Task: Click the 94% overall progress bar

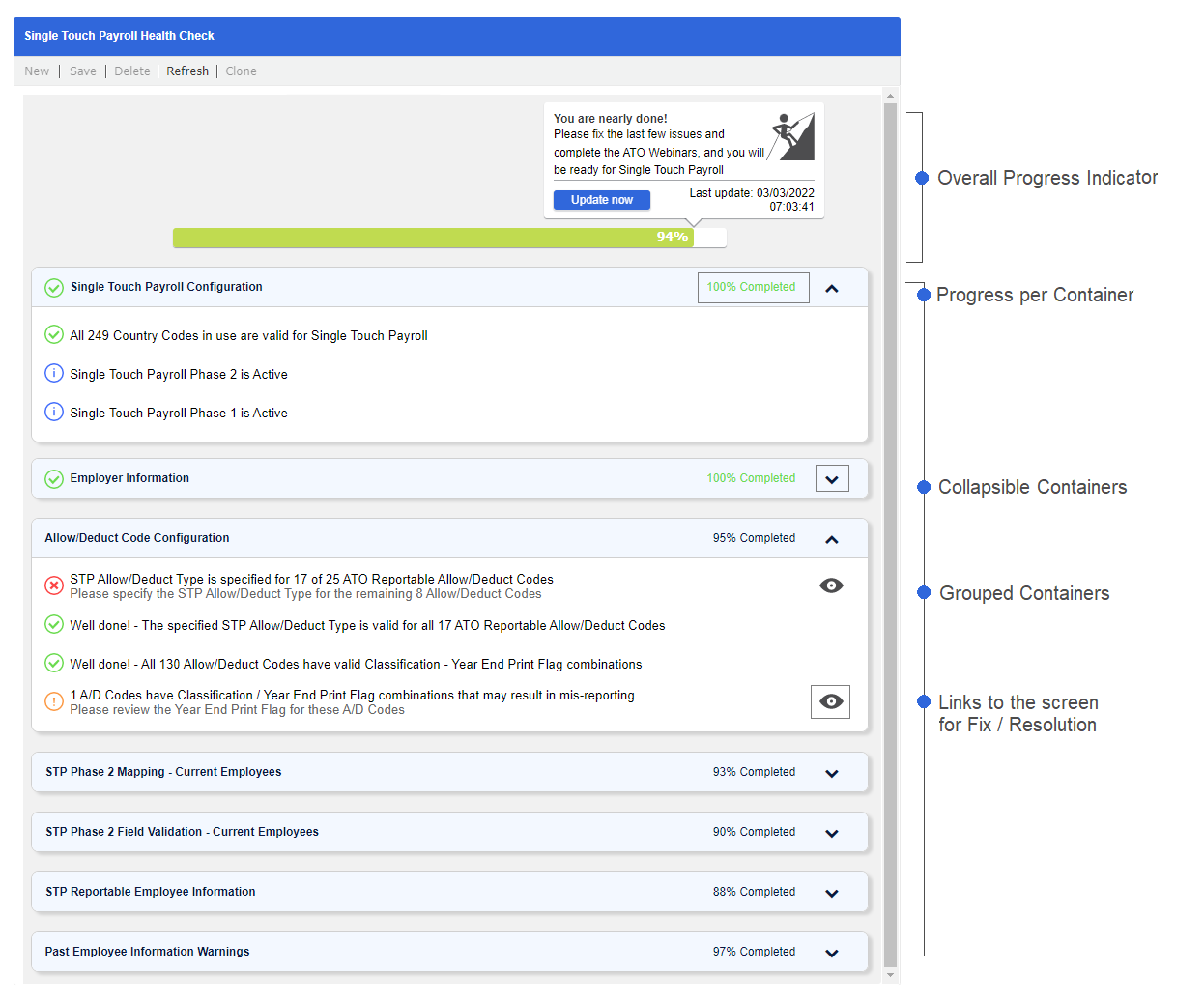Action: (449, 238)
